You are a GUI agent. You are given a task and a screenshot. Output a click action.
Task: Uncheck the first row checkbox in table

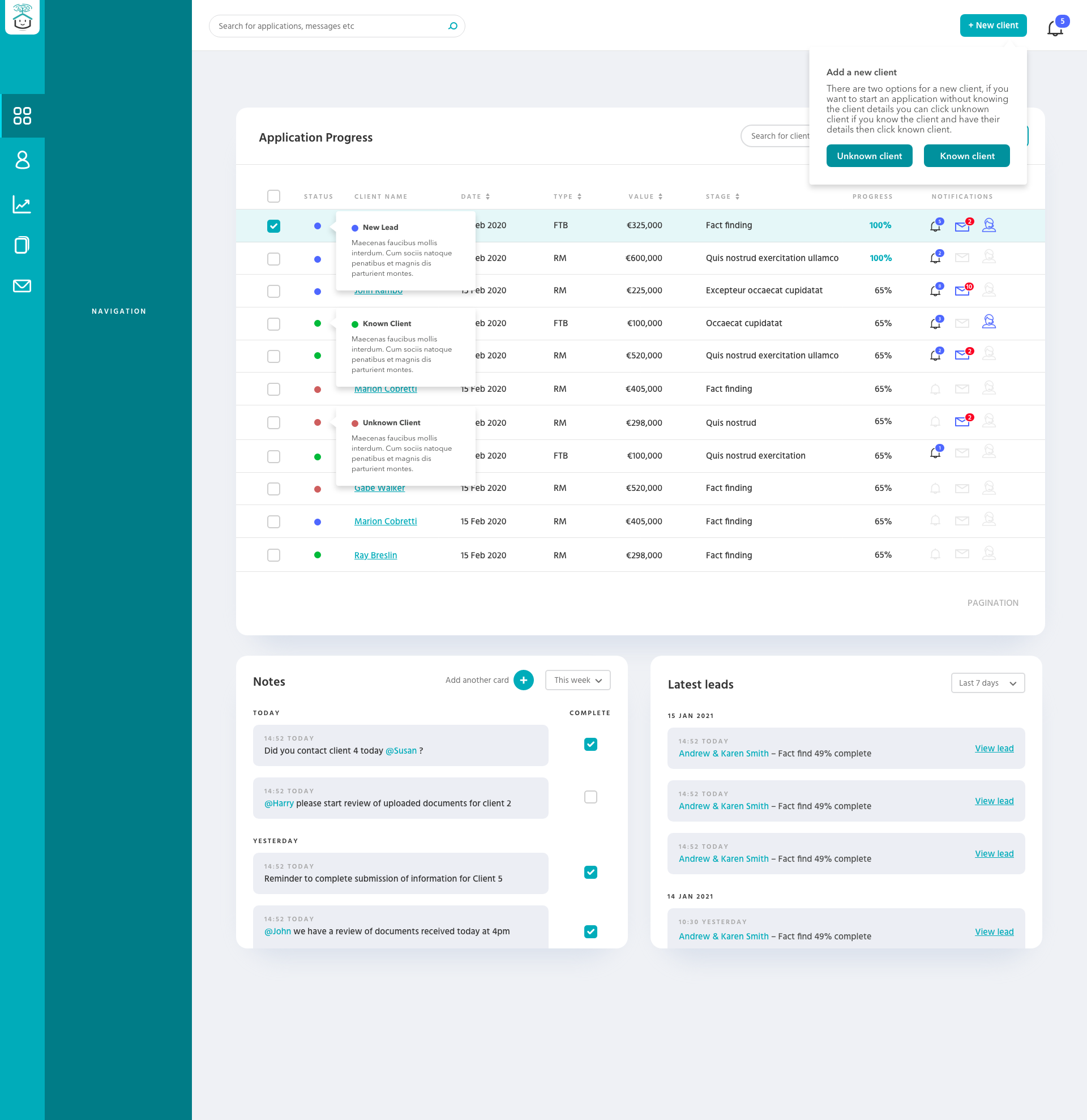(x=273, y=226)
